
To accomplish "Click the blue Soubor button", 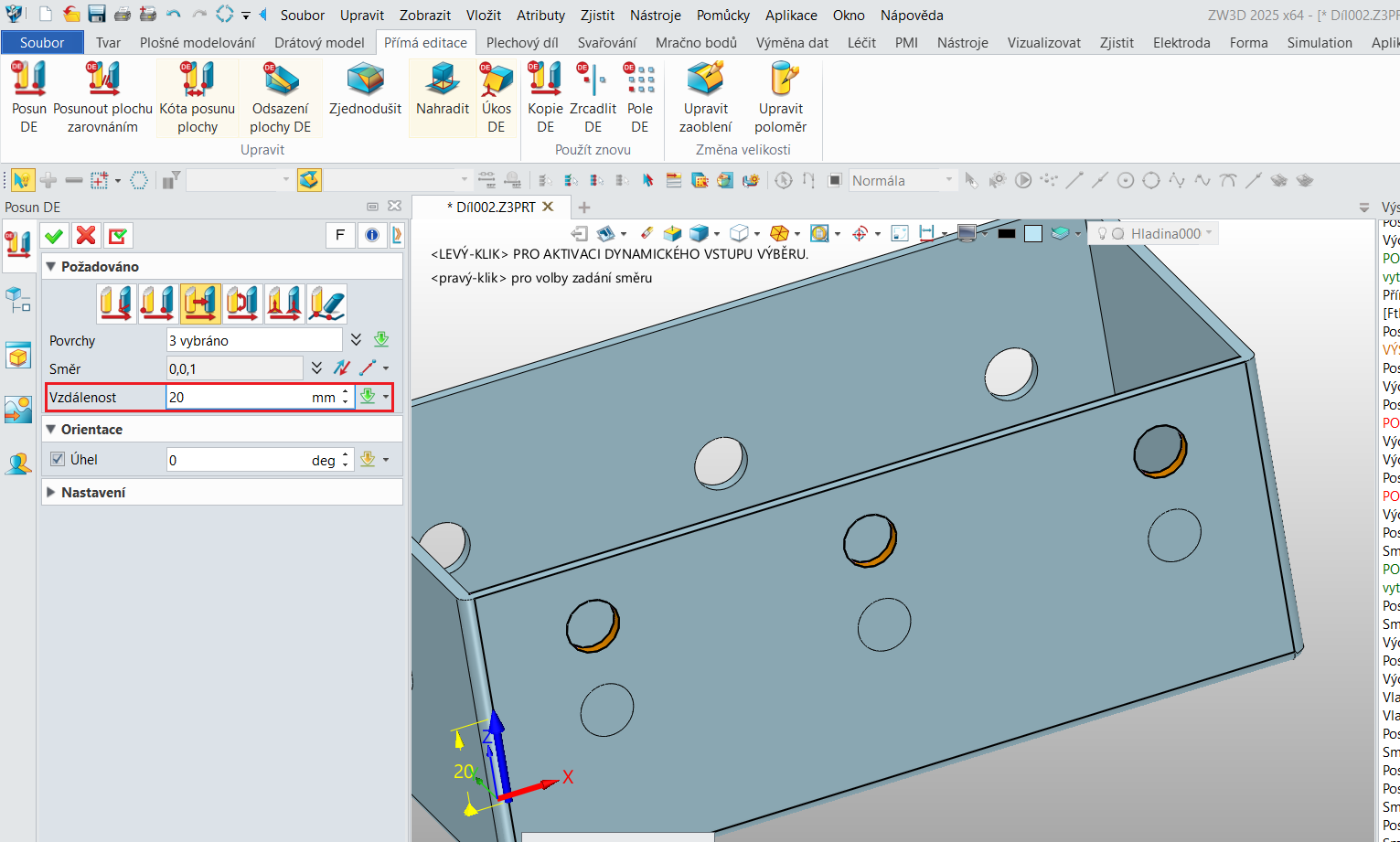I will 42,42.
